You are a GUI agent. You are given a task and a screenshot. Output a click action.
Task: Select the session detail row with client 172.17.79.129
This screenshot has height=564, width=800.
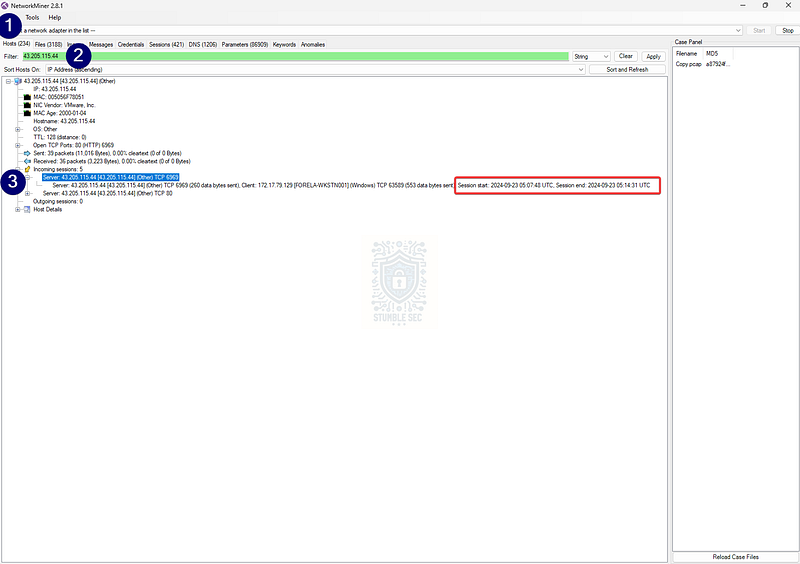[351, 185]
